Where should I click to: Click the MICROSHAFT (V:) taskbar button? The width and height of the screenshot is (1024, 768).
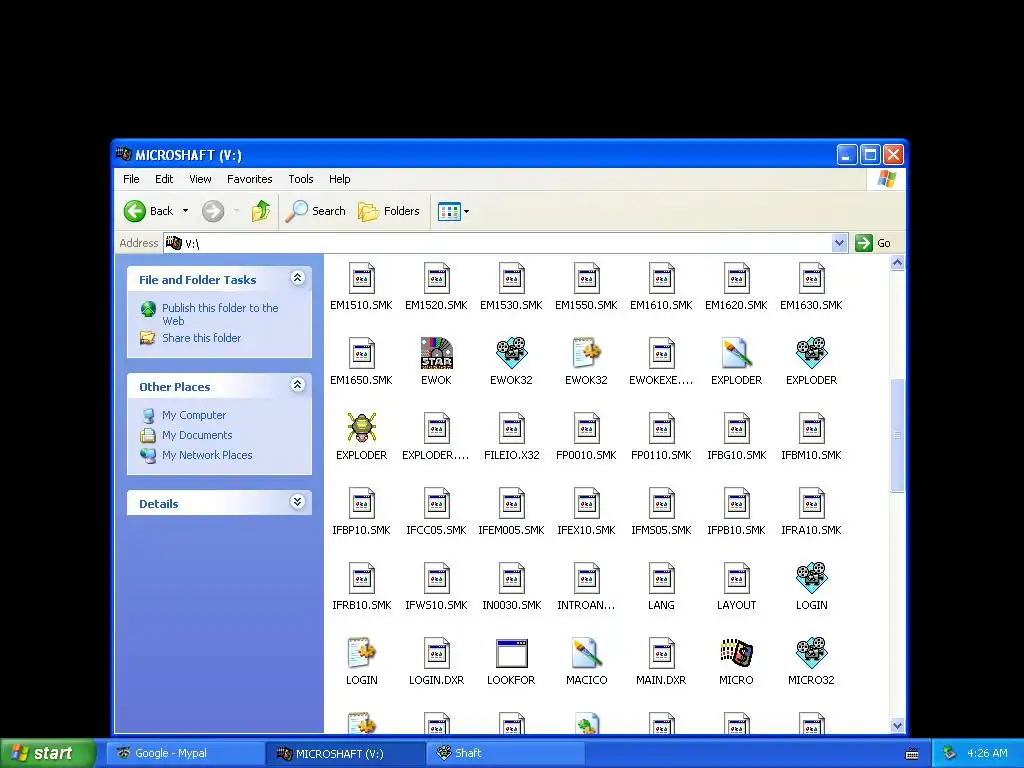point(346,754)
